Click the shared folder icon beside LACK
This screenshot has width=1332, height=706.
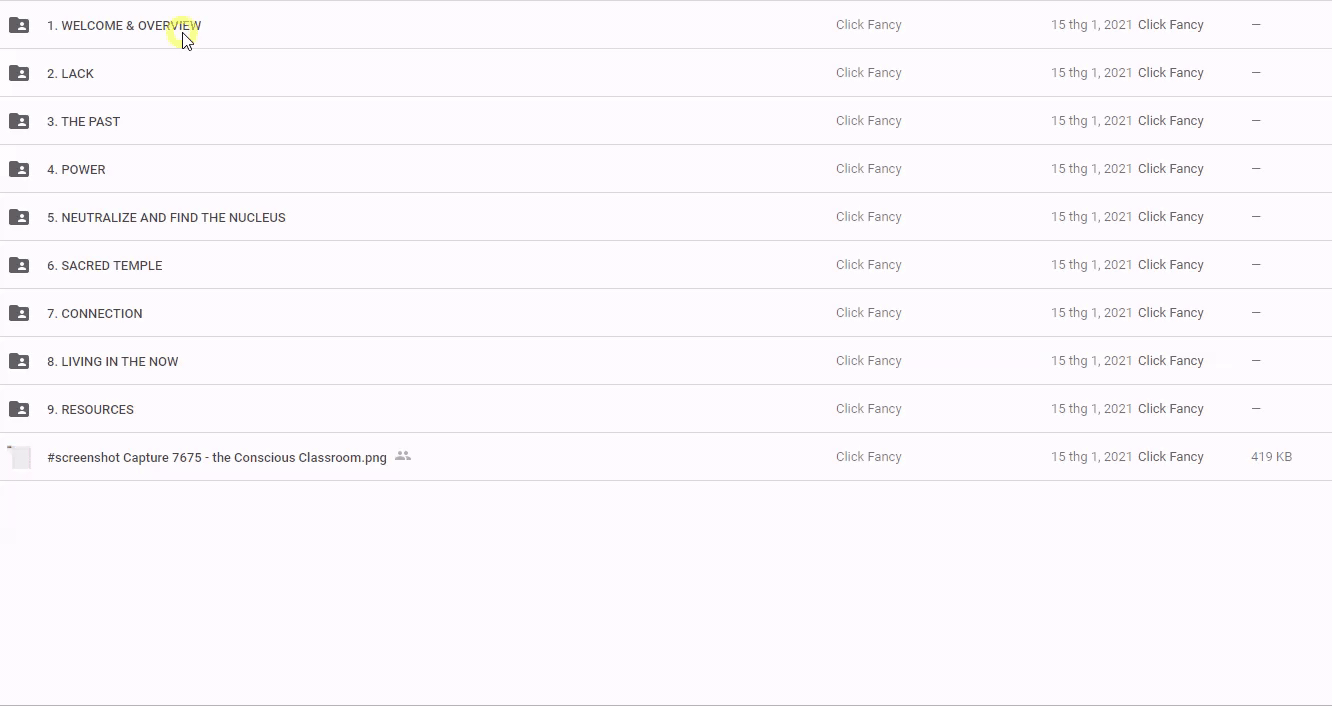coord(19,73)
